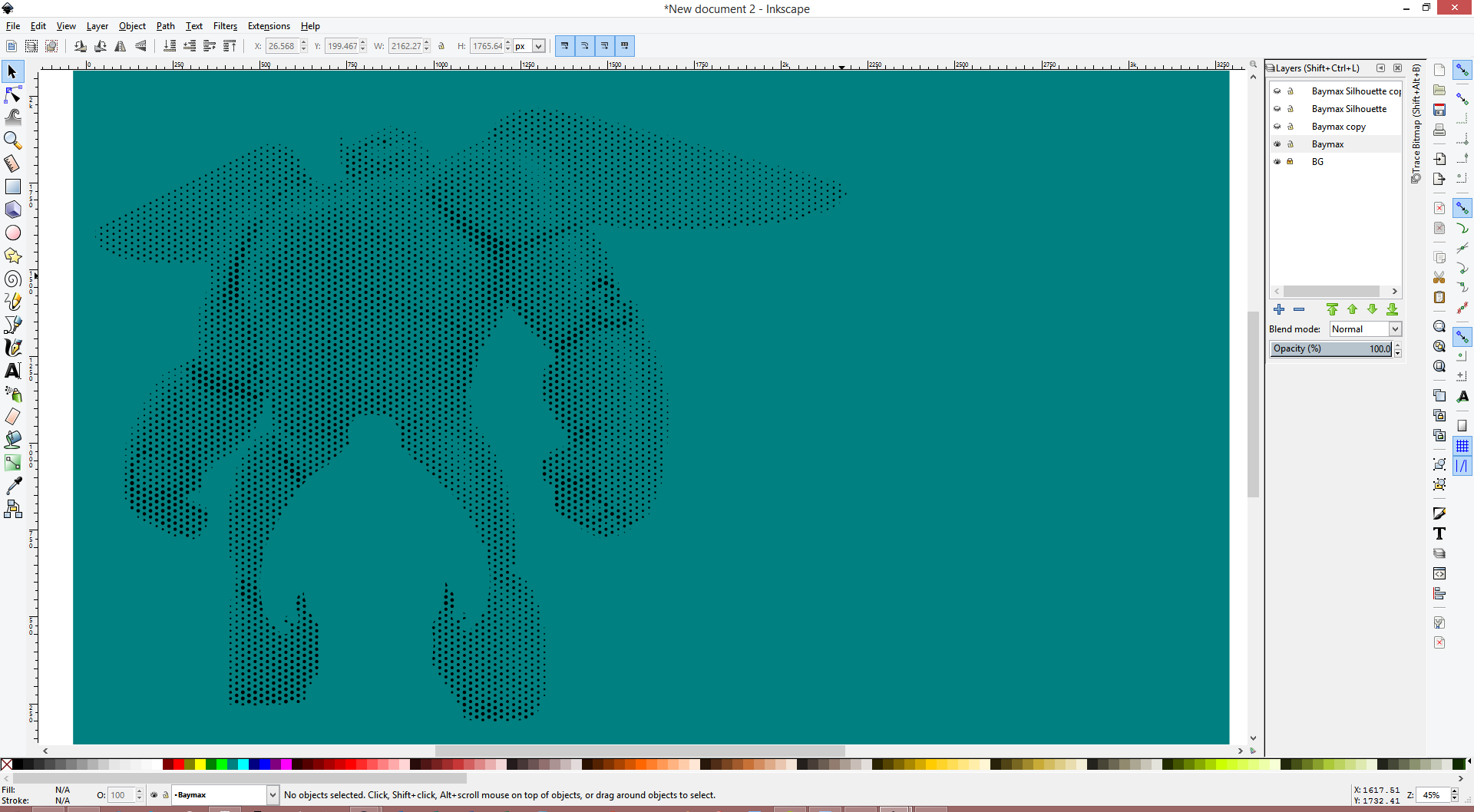Image resolution: width=1474 pixels, height=812 pixels.
Task: Adjust the layer Opacity slider
Action: coord(1331,349)
